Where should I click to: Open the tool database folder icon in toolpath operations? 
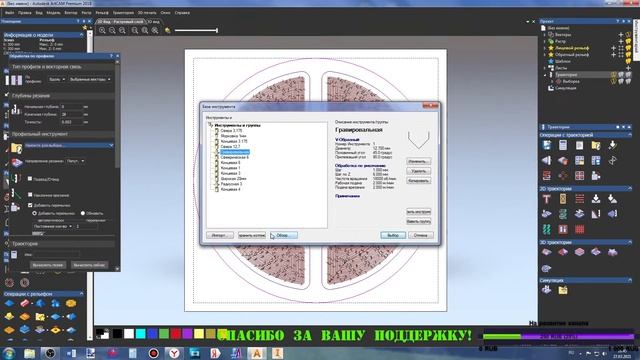[x=596, y=145]
